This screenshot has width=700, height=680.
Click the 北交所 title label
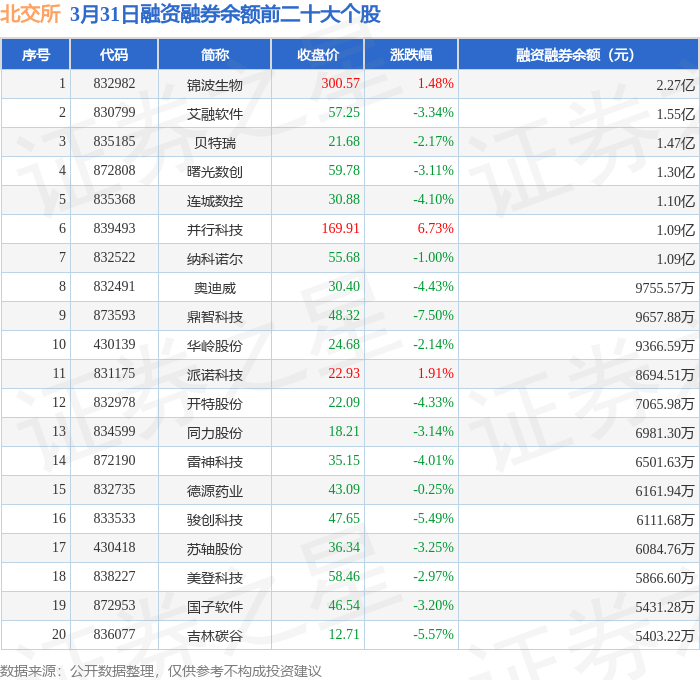[30, 13]
